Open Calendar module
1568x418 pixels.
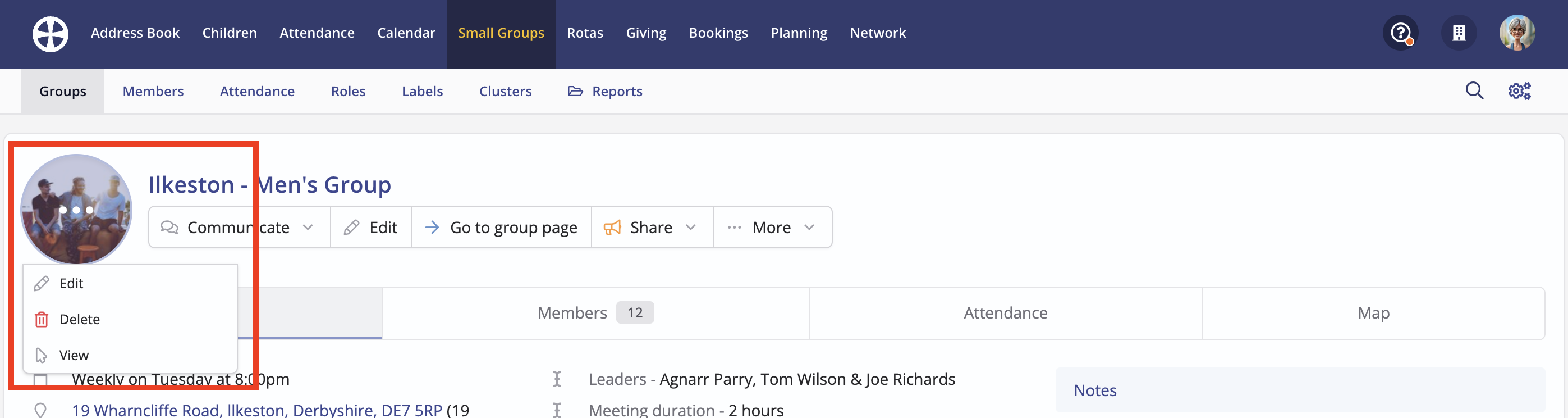406,33
